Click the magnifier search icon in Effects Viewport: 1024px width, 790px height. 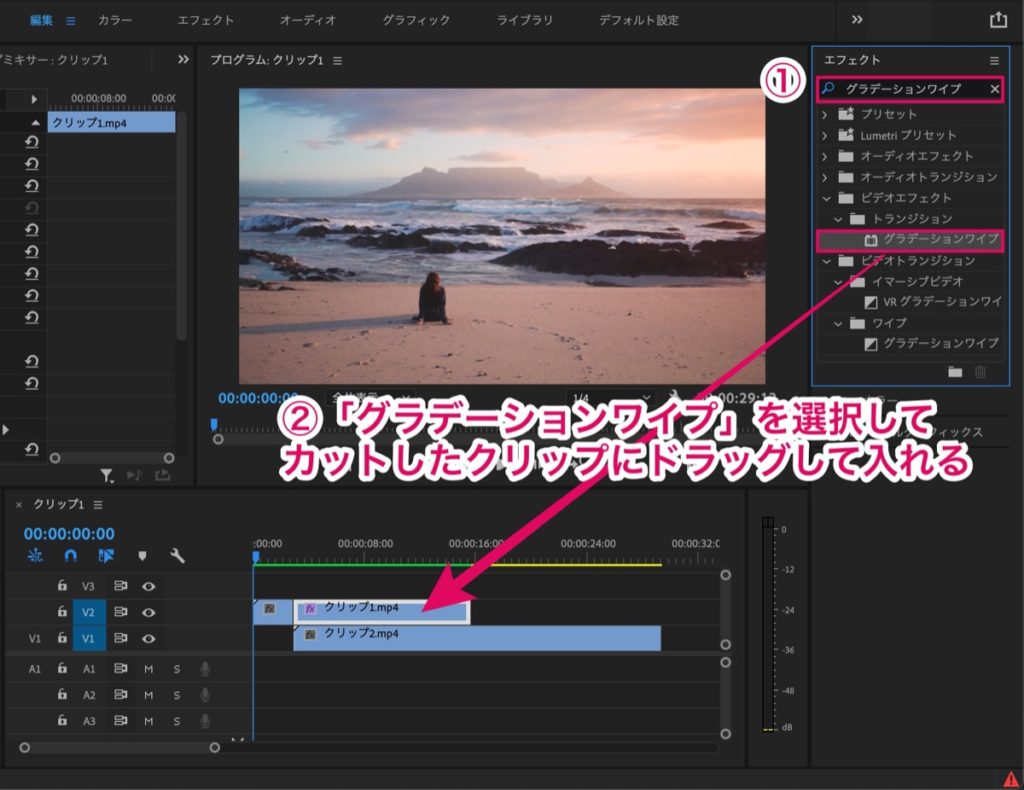pos(828,88)
